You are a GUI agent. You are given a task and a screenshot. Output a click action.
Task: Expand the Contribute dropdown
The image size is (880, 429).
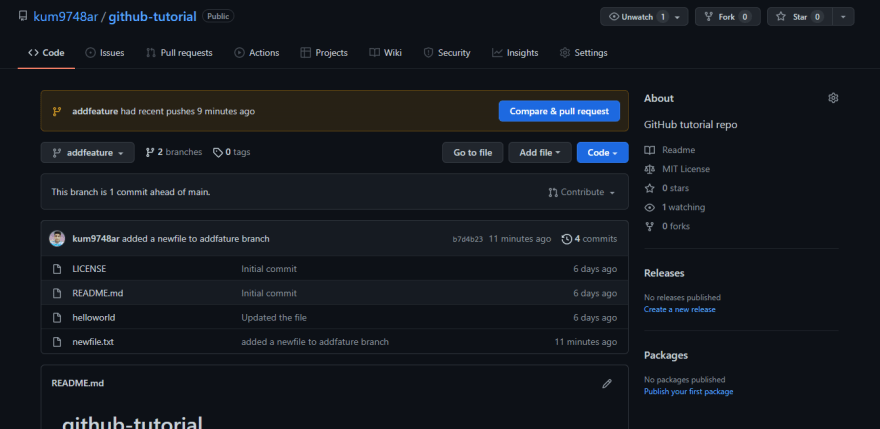[x=582, y=192]
